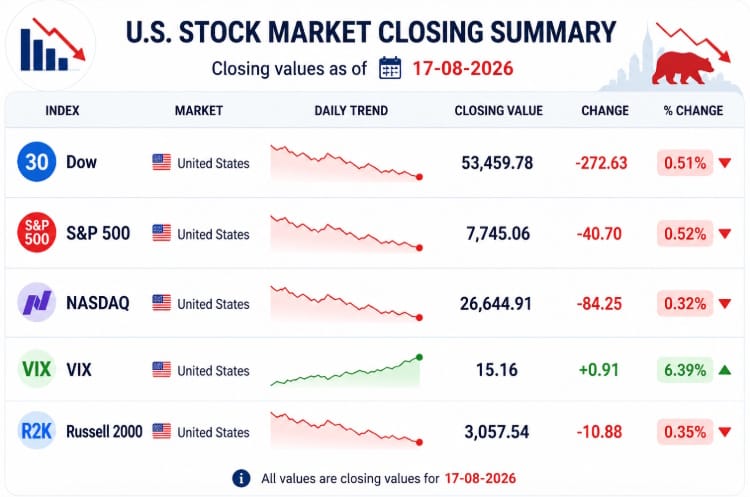750x497 pixels.
Task: Click the S&P 500 0.52% change badge
Action: pos(685,233)
